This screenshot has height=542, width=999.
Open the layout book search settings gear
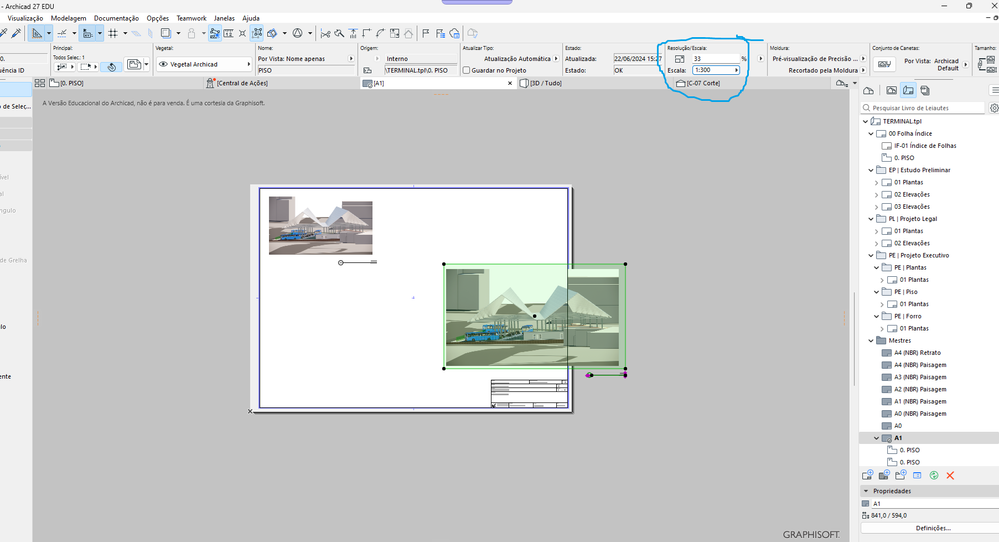click(993, 107)
